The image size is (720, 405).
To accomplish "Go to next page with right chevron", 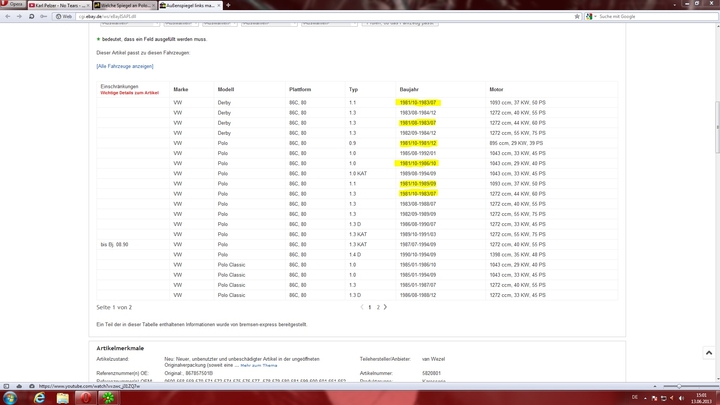I will tap(385, 307).
